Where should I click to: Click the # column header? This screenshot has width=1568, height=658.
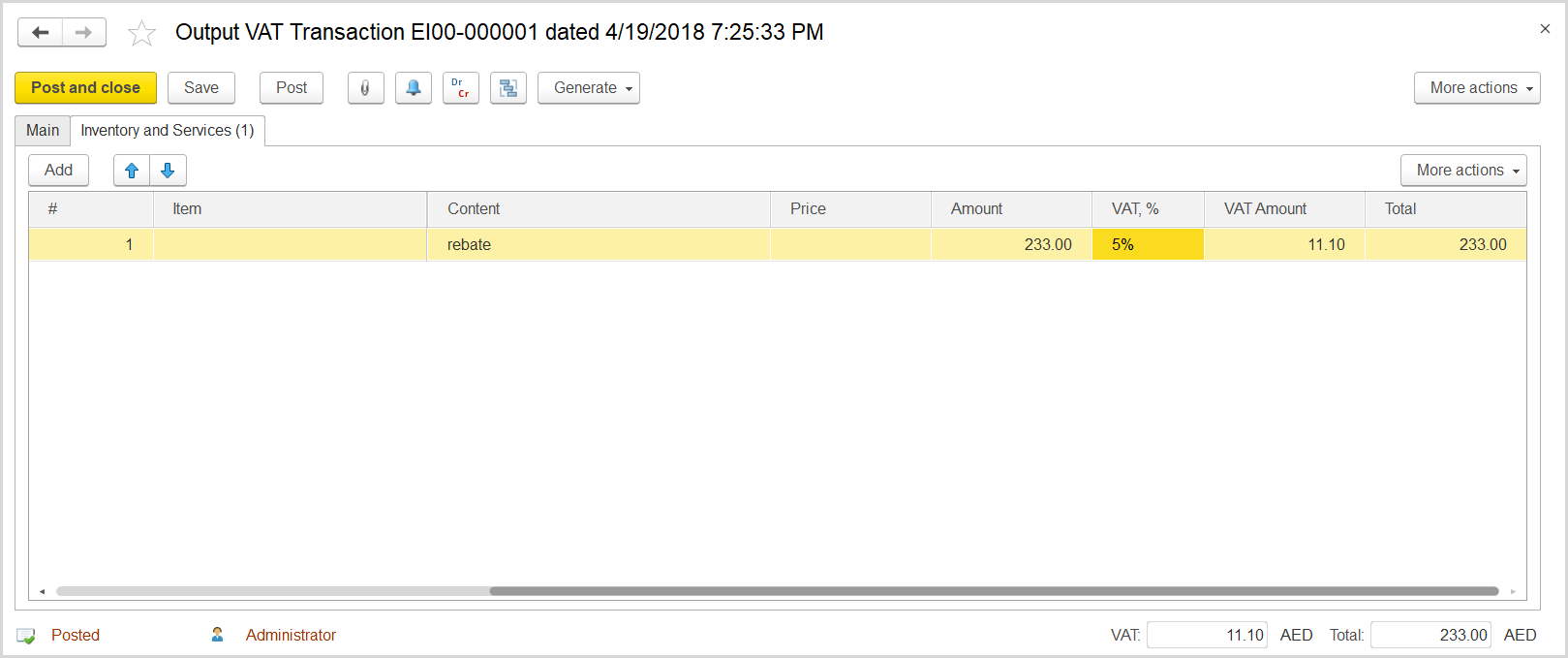click(91, 209)
